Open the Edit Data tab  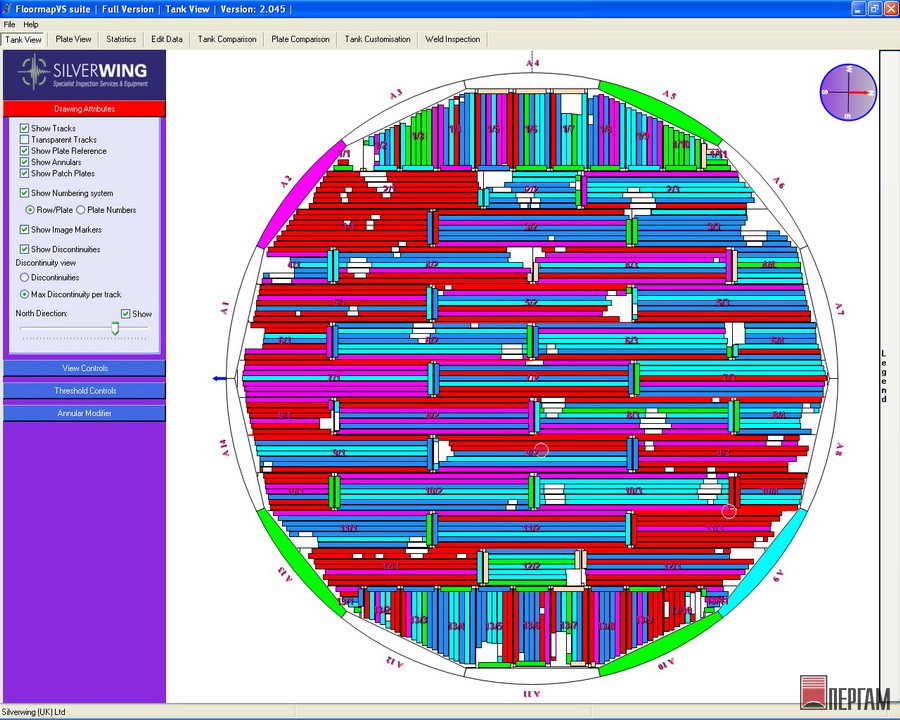click(167, 39)
